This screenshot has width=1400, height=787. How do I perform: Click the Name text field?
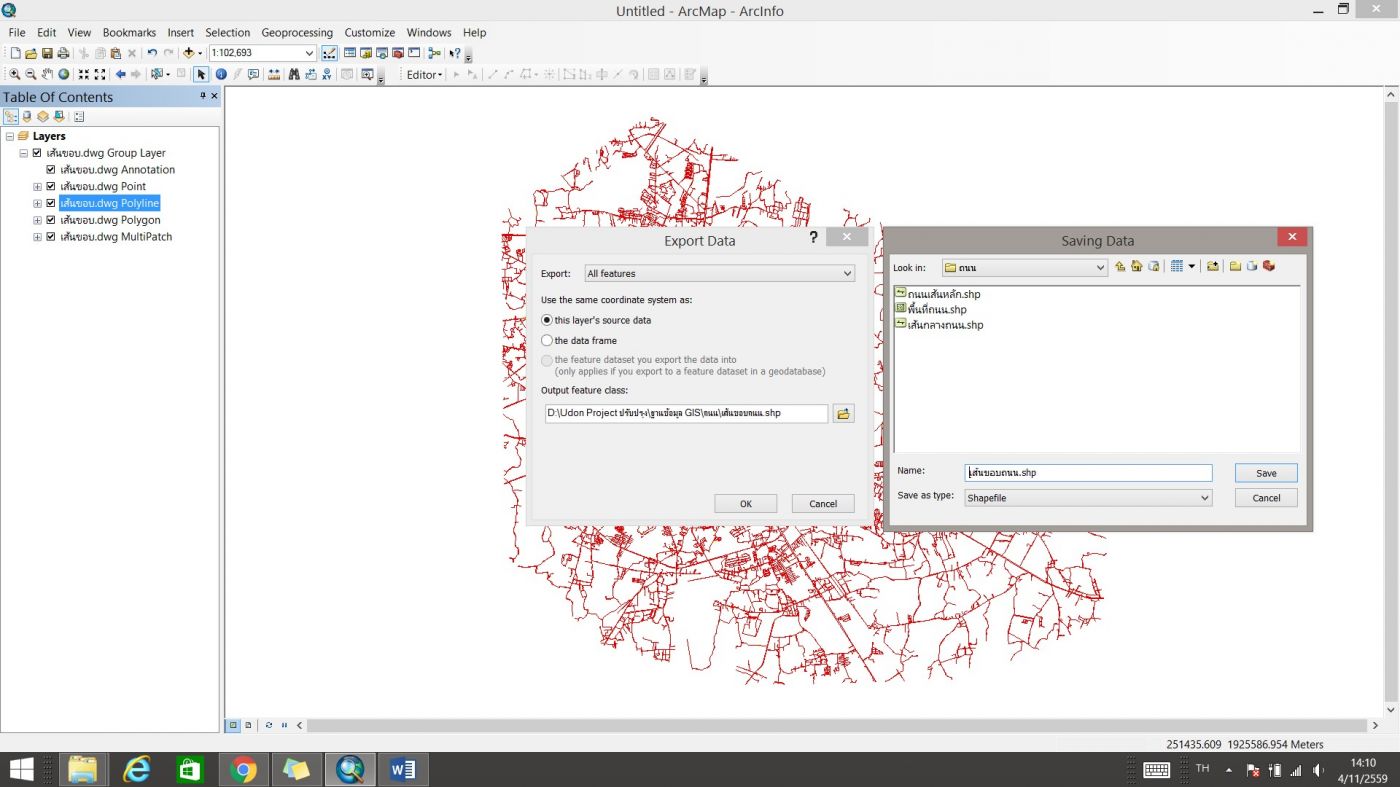(x=1088, y=473)
